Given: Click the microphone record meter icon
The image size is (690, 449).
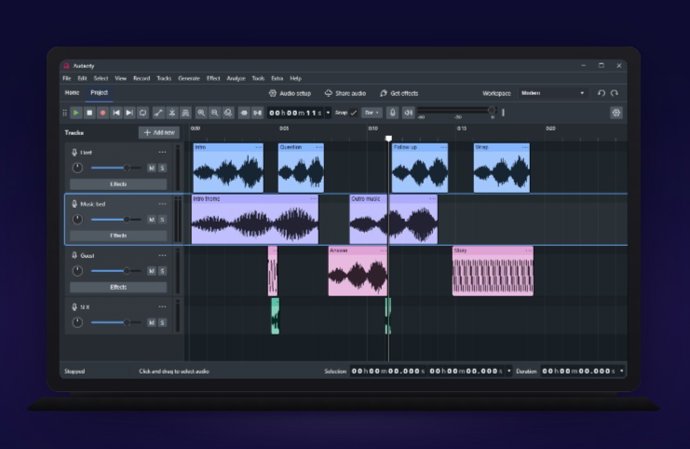Looking at the screenshot, I should 393,113.
